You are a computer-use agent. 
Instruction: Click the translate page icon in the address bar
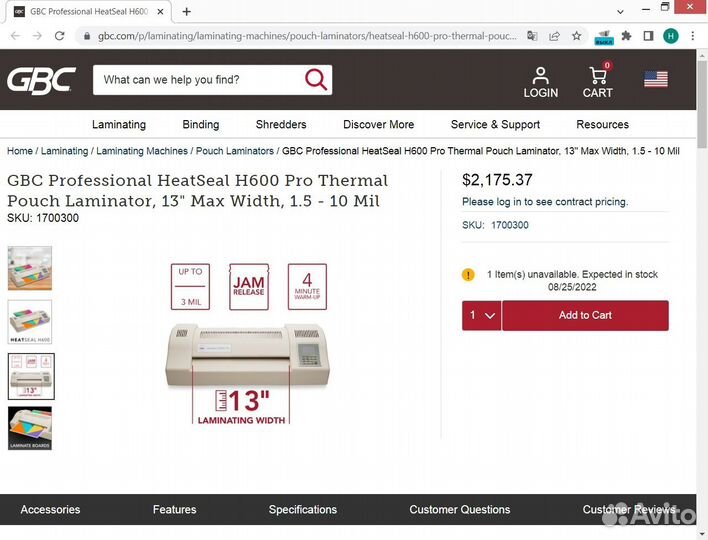(532, 36)
